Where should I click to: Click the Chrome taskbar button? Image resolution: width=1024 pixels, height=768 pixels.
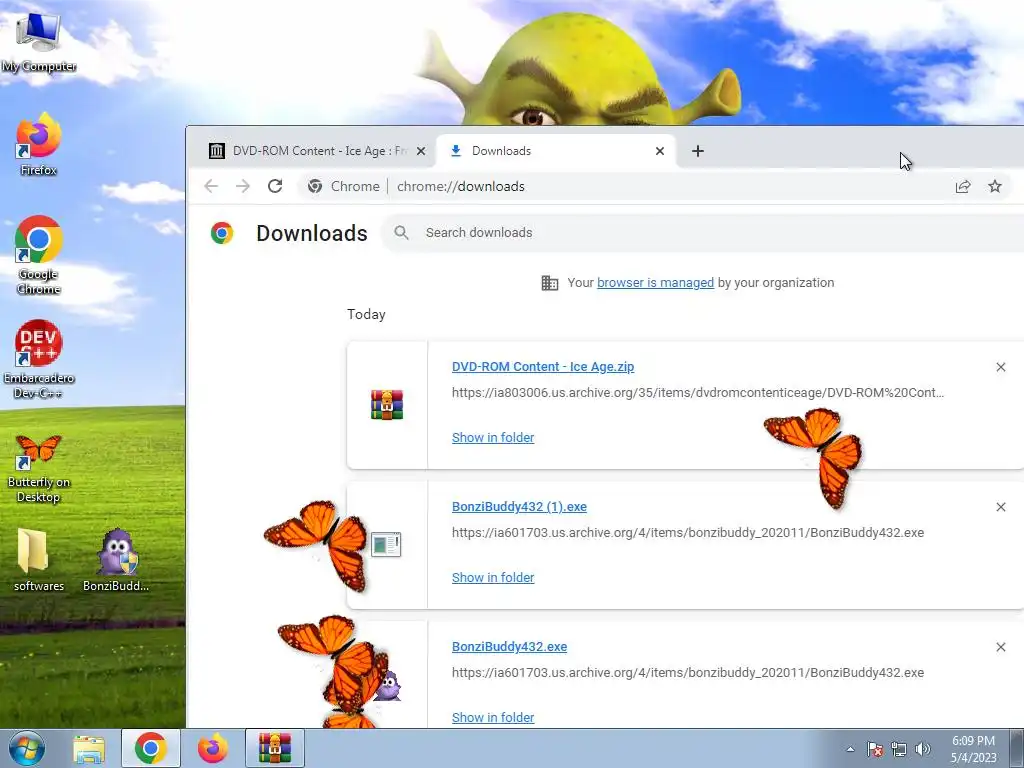pyautogui.click(x=150, y=748)
